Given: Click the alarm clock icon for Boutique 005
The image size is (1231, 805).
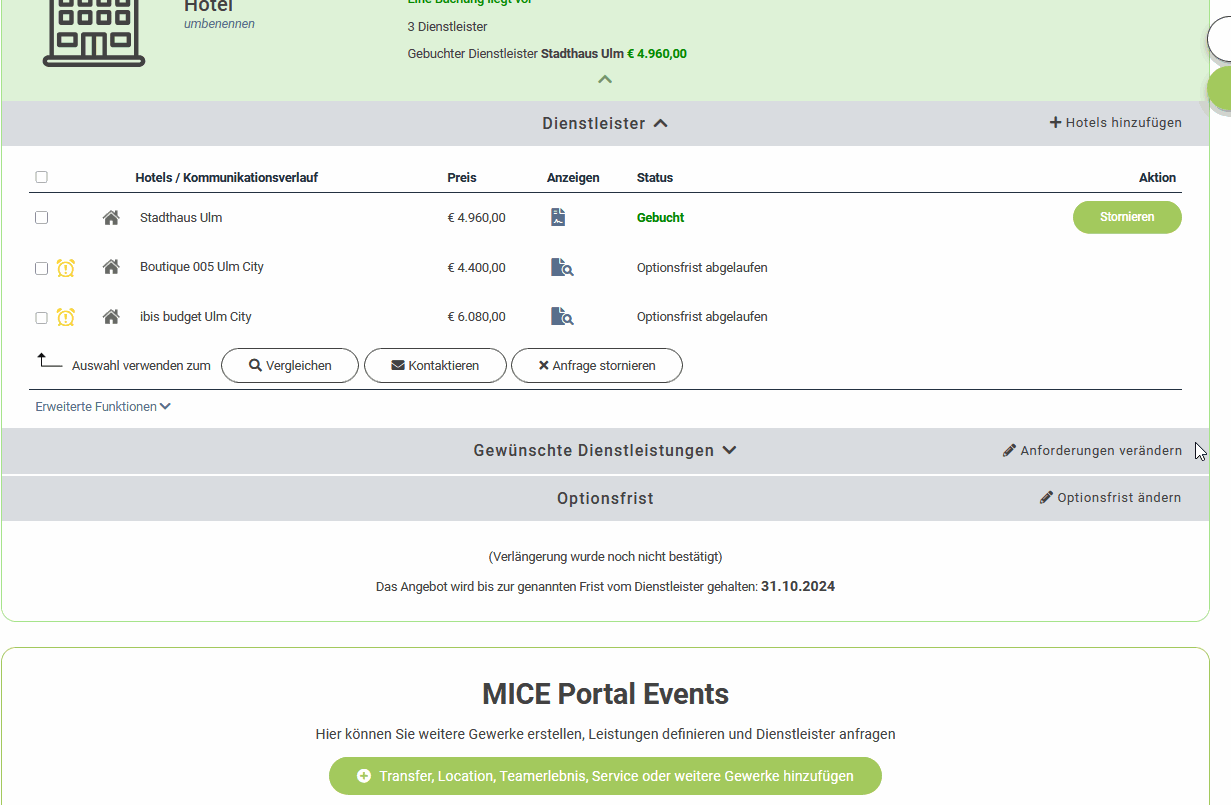Looking at the screenshot, I should click(66, 268).
